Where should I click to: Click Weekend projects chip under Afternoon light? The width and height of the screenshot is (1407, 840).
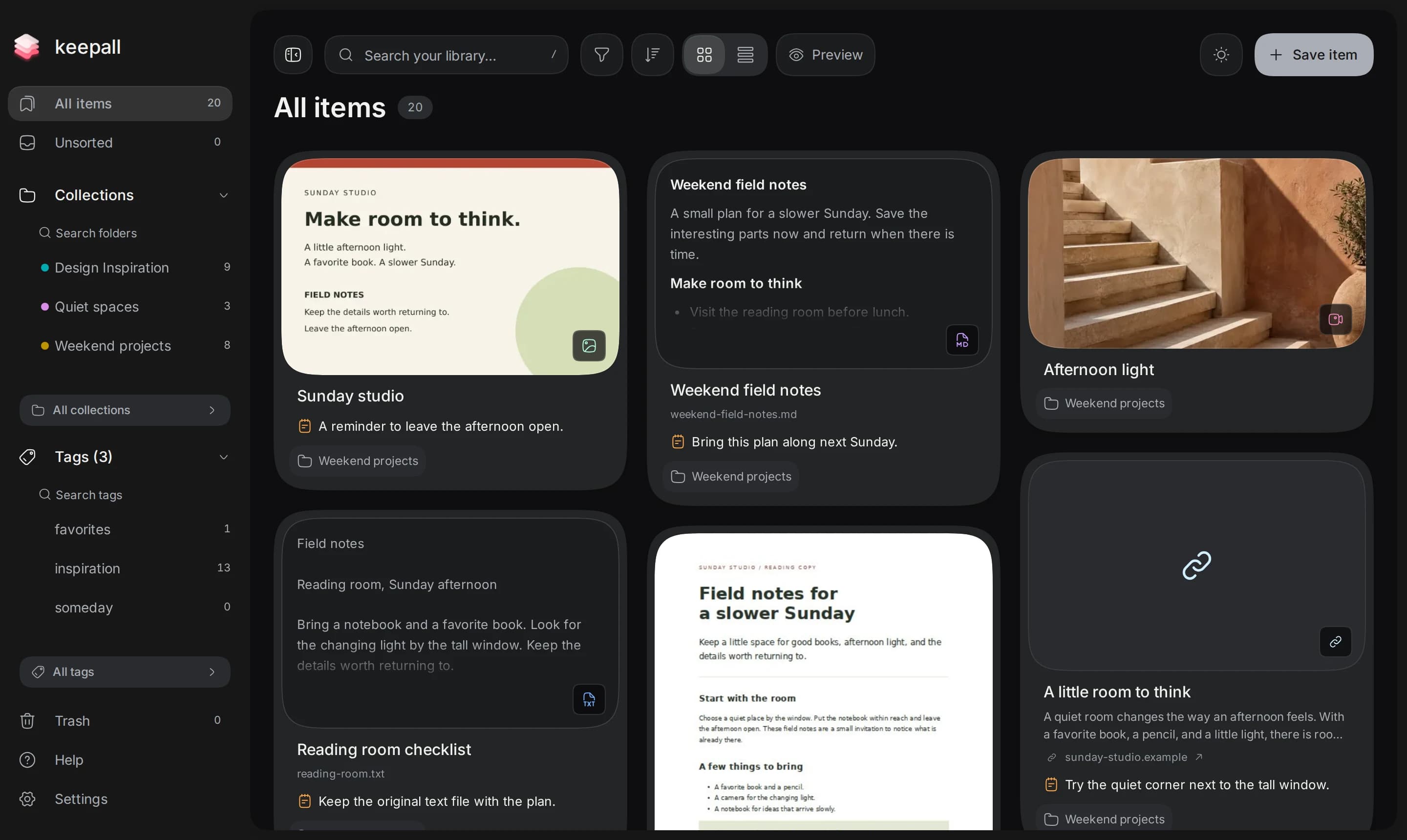click(x=1104, y=403)
